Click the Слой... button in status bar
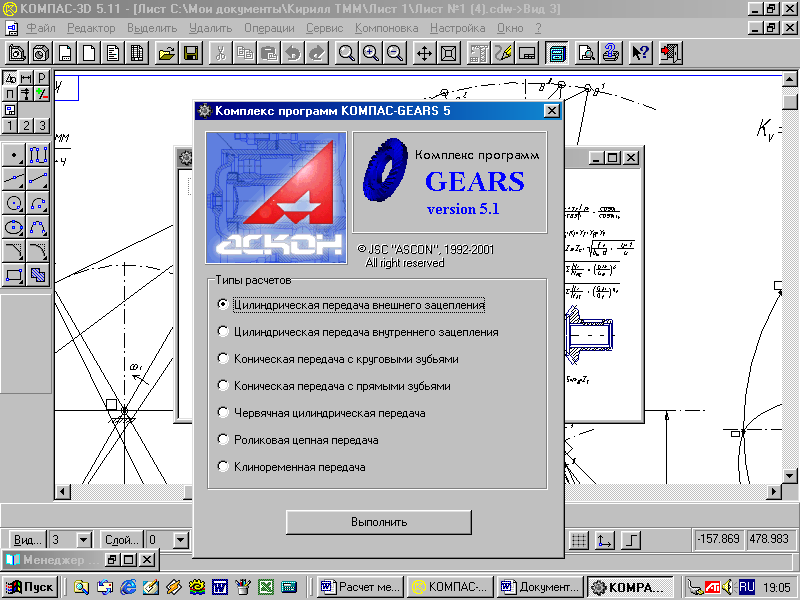The width and height of the screenshot is (800, 600). click(x=121, y=539)
